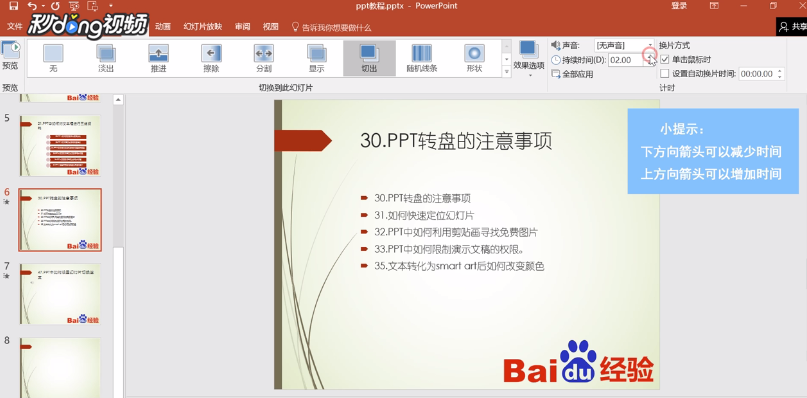Click the slide title 30.PPT转盘的注意事项
This screenshot has width=807, height=398.
(455, 141)
